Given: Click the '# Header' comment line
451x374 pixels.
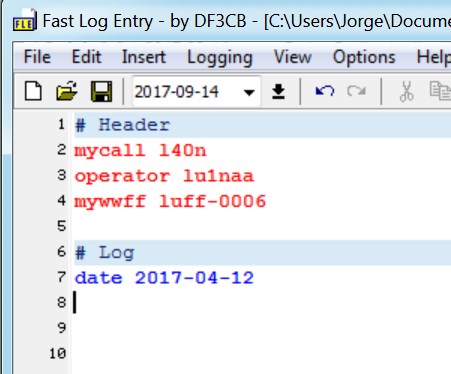Looking at the screenshot, I should (x=262, y=125).
